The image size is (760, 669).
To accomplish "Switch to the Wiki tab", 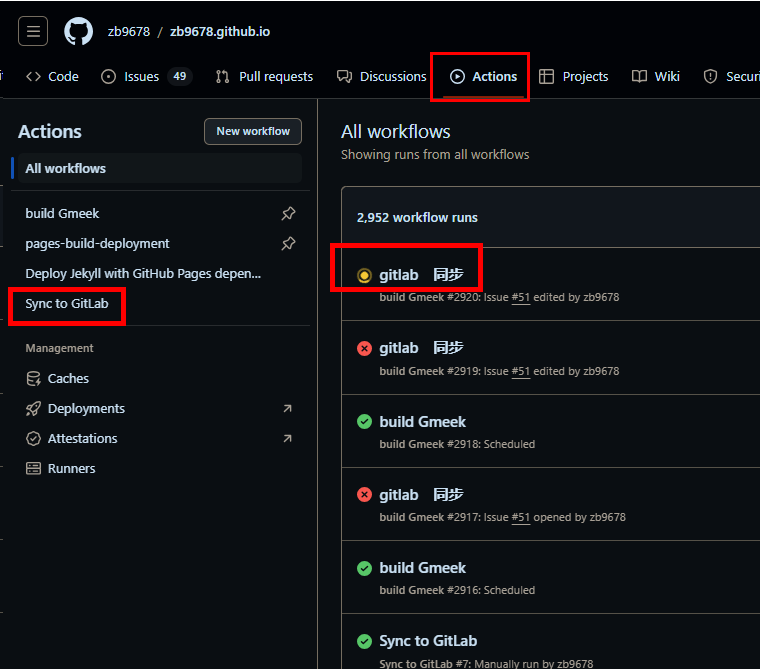I will point(656,77).
